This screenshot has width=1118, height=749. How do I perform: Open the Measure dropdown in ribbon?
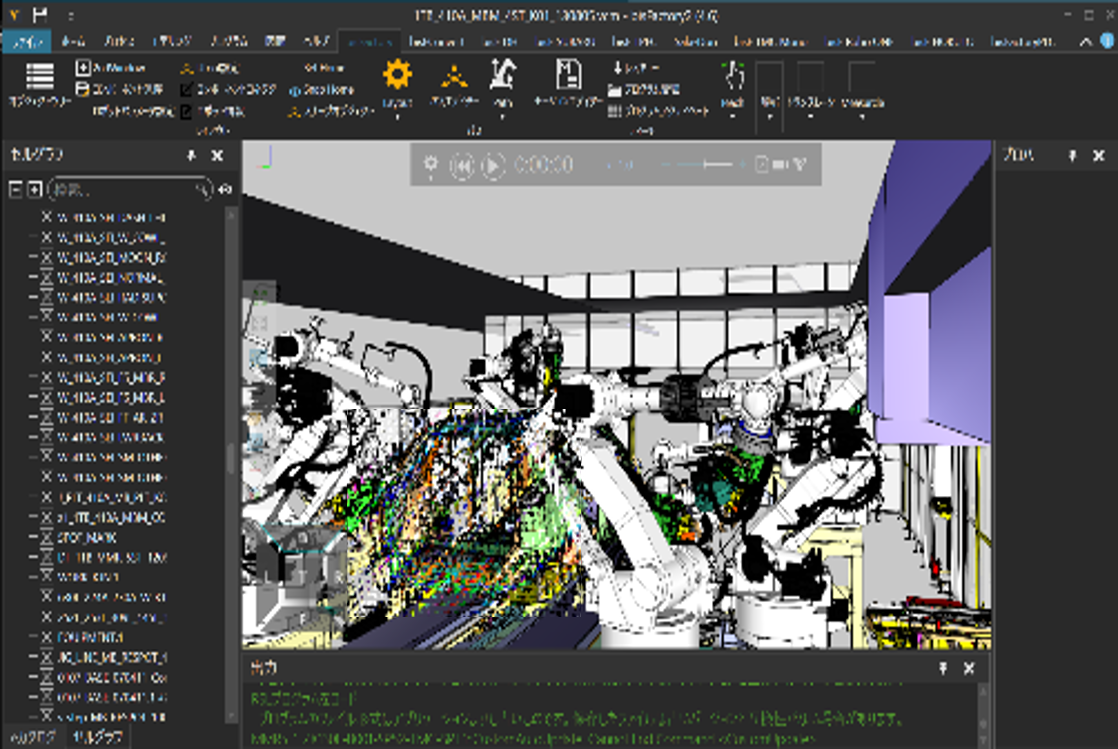pyautogui.click(x=861, y=115)
